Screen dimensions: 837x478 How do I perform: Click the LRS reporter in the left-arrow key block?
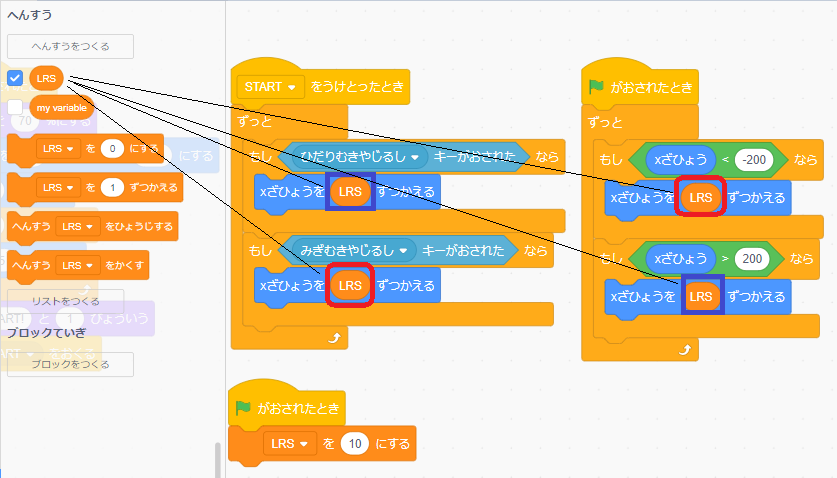pyautogui.click(x=350, y=191)
